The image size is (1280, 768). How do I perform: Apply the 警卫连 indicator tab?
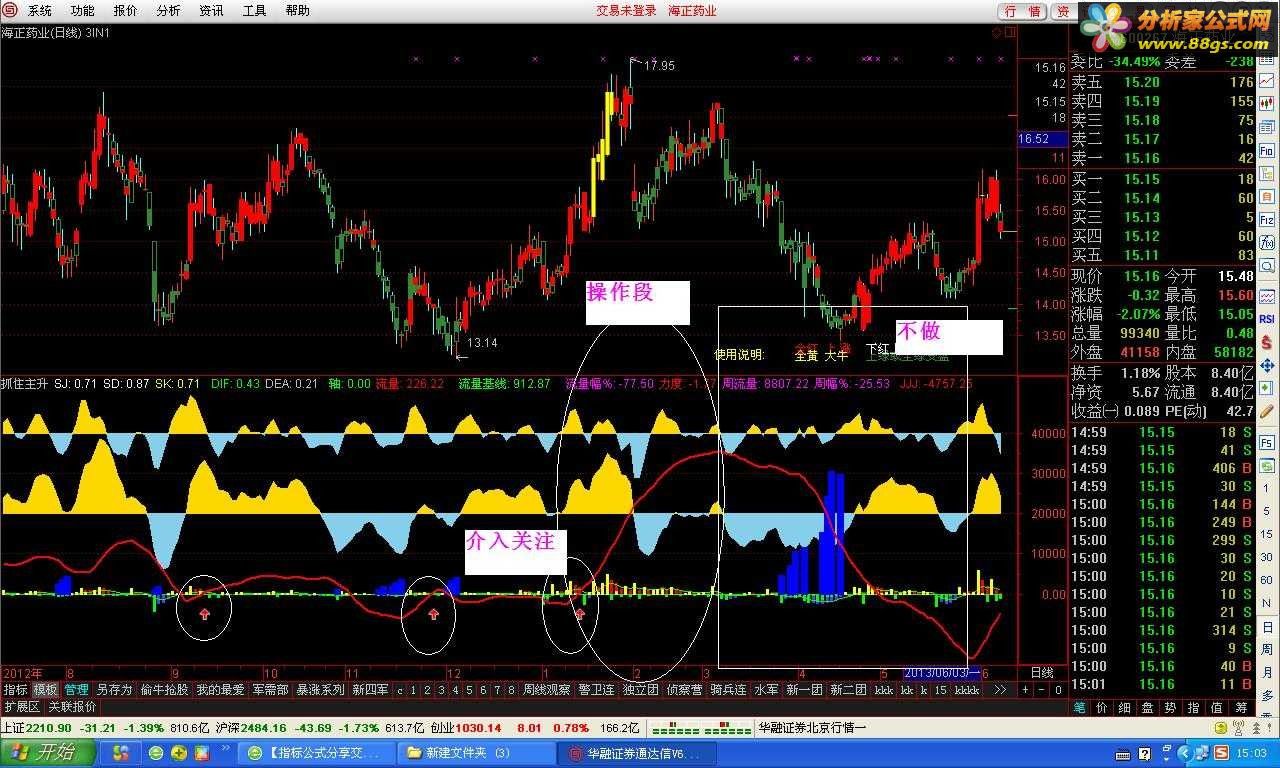596,690
